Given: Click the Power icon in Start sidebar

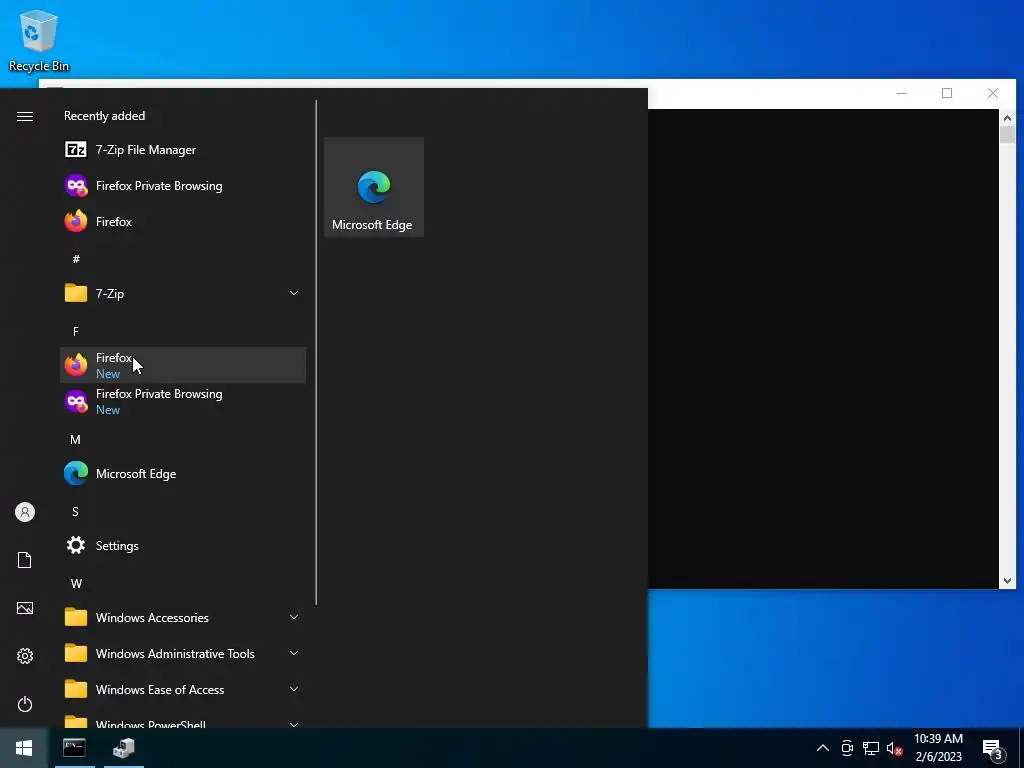Looking at the screenshot, I should (x=25, y=704).
